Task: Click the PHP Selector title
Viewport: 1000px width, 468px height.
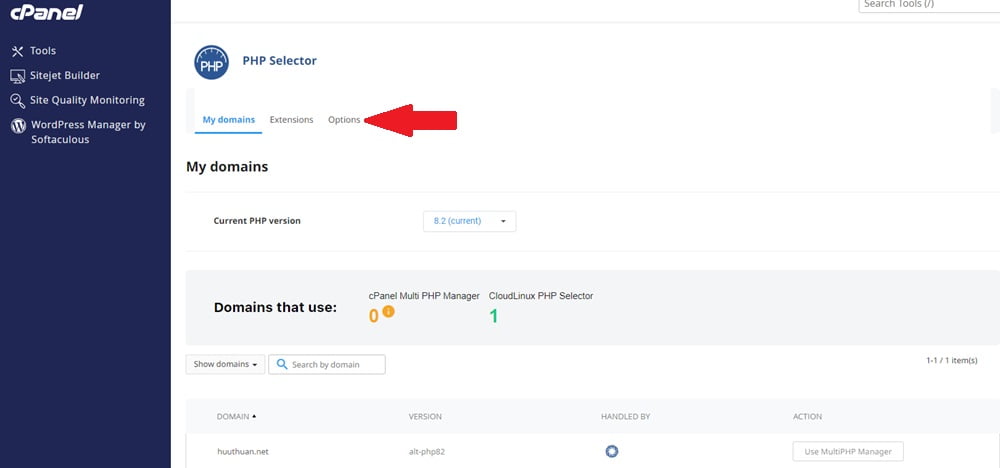Action: point(279,61)
